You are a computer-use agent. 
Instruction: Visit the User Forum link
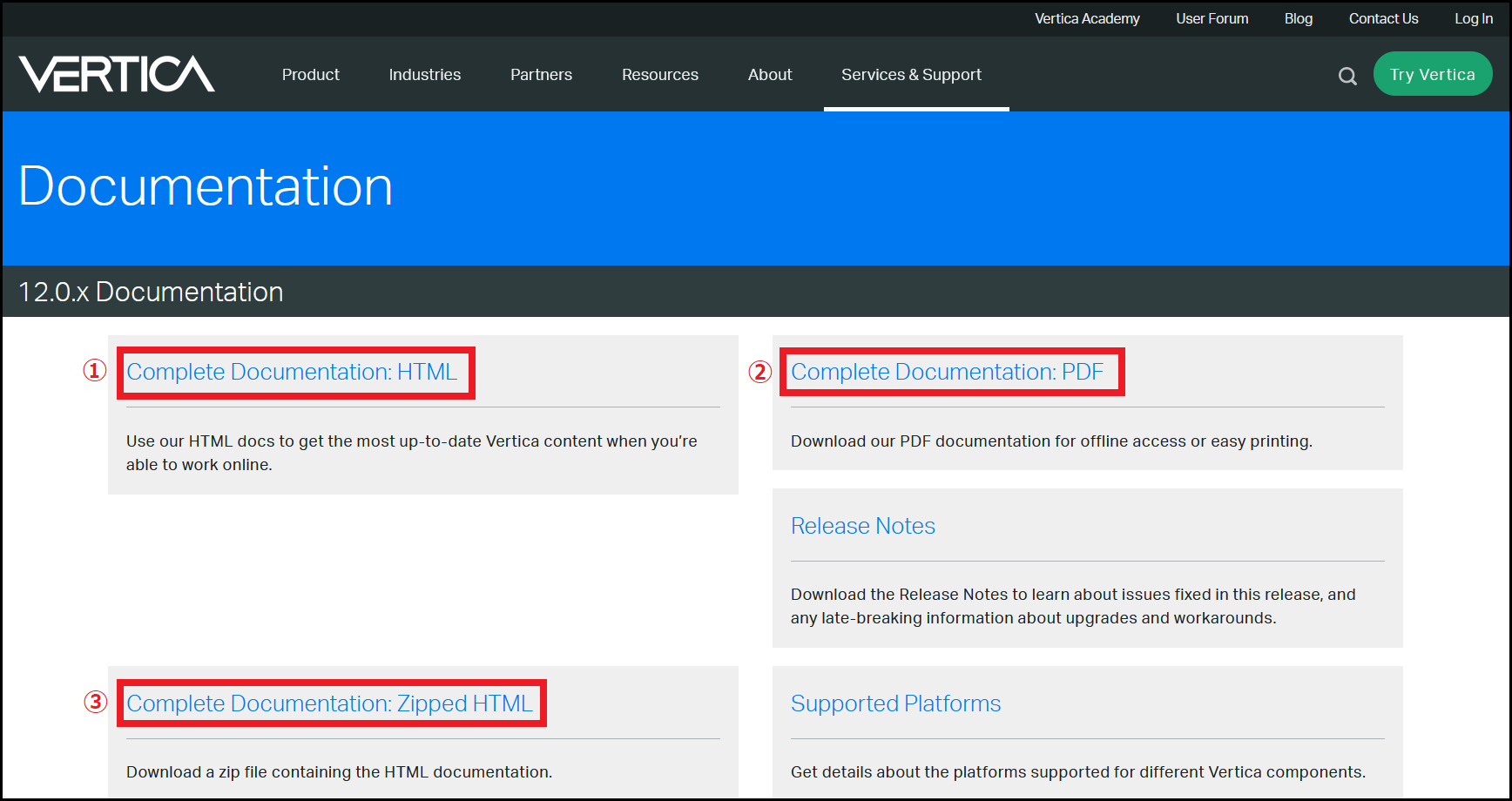click(1212, 18)
